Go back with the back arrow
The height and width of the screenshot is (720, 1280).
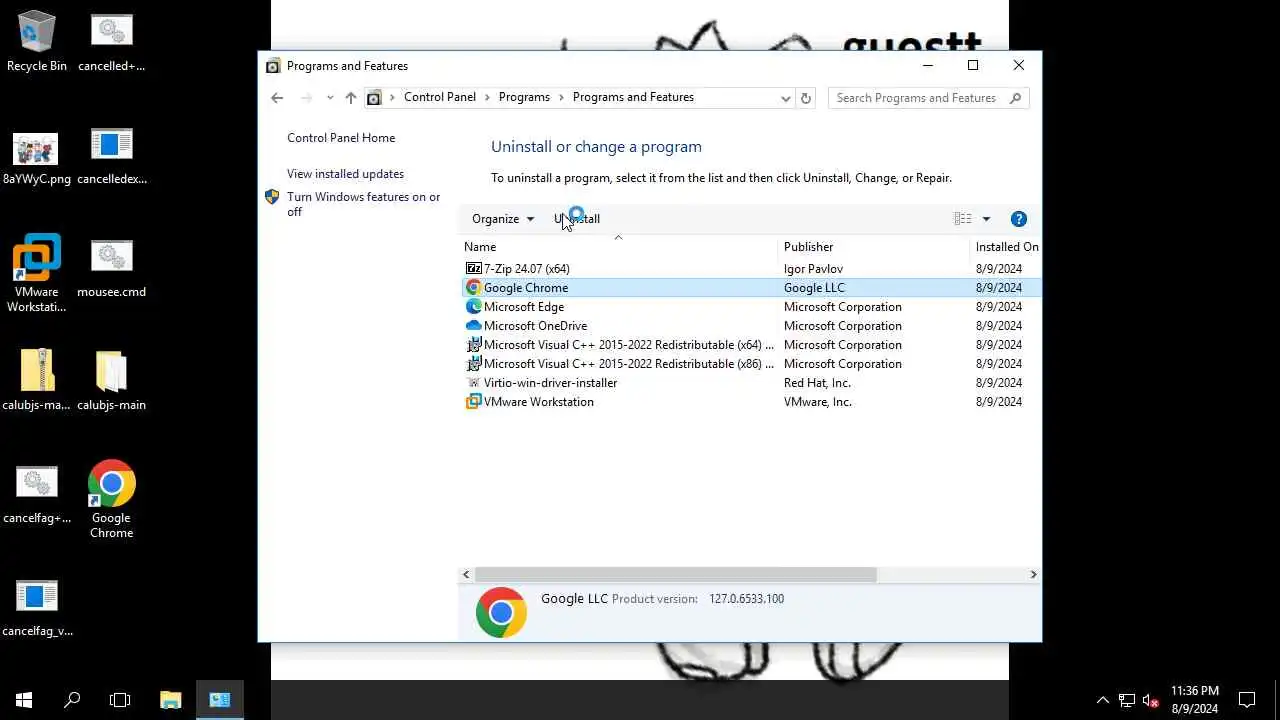277,98
